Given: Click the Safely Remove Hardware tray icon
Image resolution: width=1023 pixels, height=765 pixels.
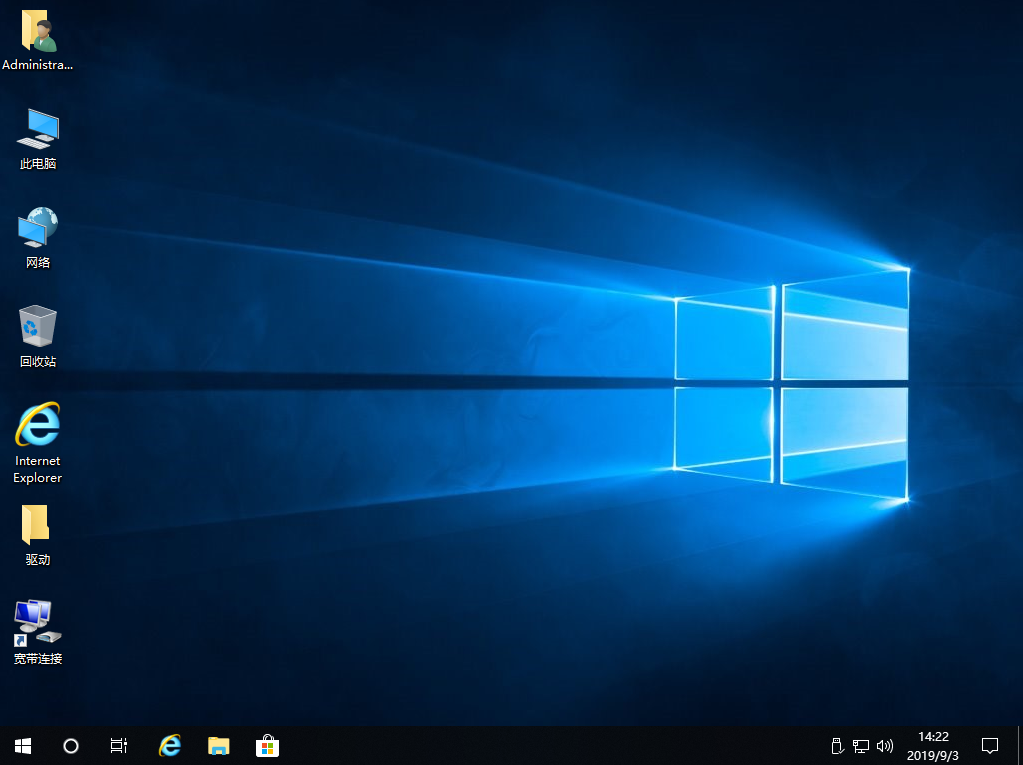Looking at the screenshot, I should click(836, 745).
